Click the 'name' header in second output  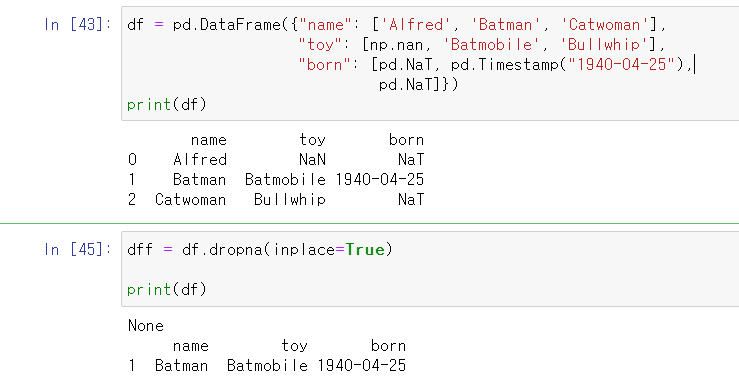(190, 346)
